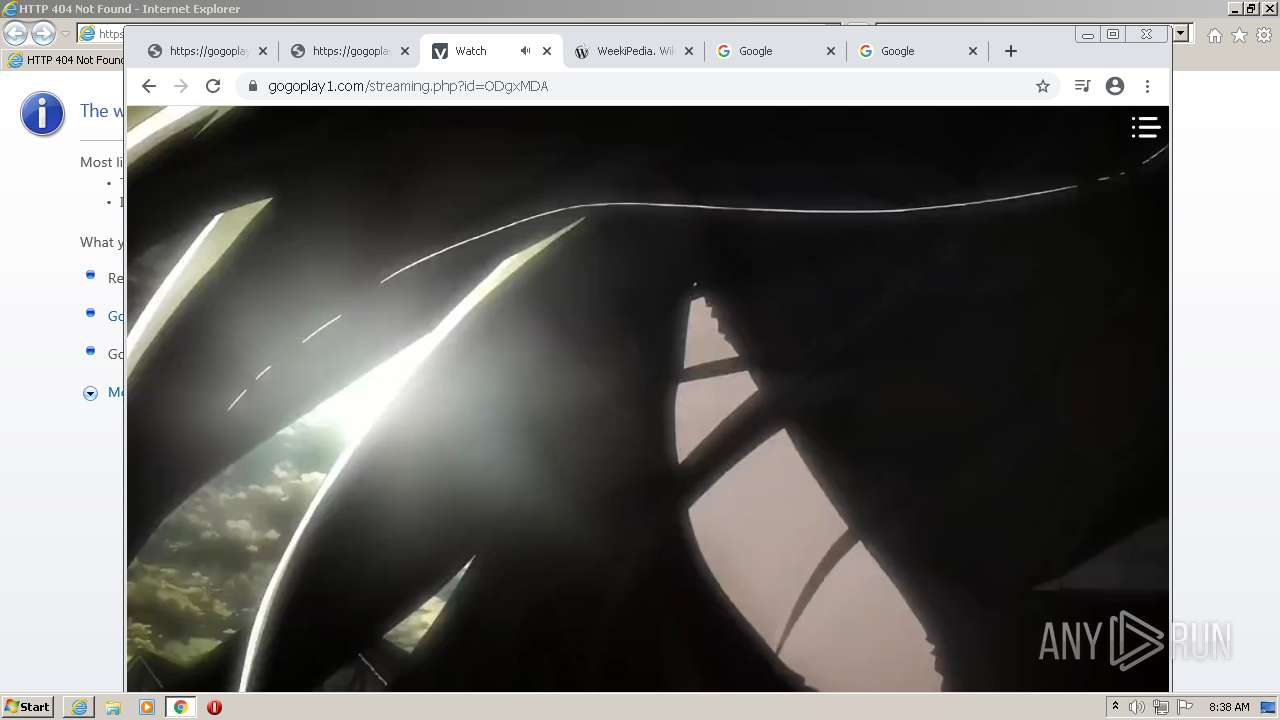1280x720 pixels.
Task: Open the volume speaker tray icon
Action: tap(1137, 707)
